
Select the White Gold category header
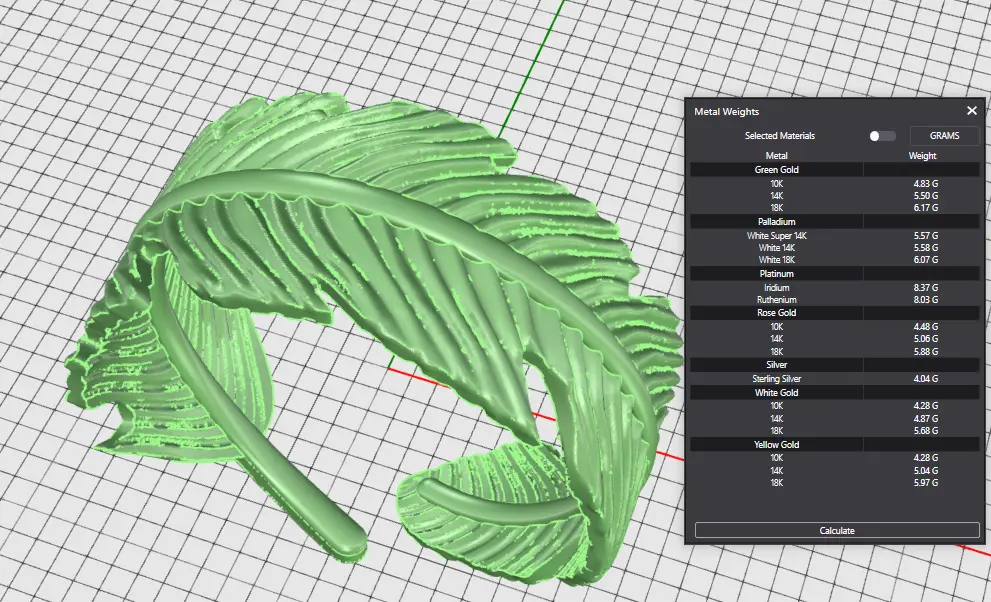(776, 393)
